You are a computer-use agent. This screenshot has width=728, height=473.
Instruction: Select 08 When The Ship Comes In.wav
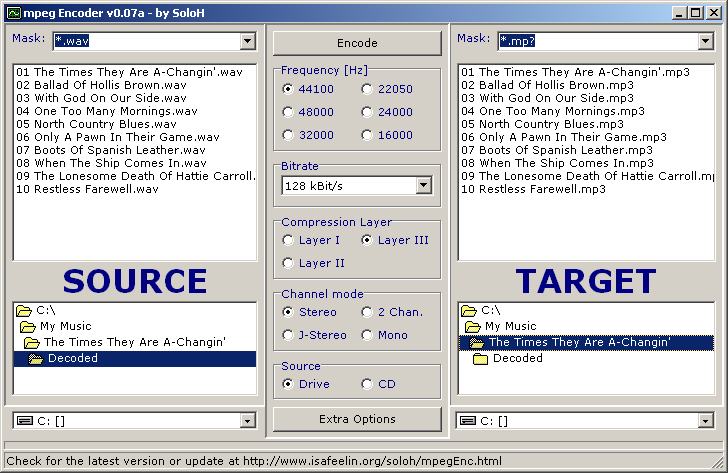point(111,163)
